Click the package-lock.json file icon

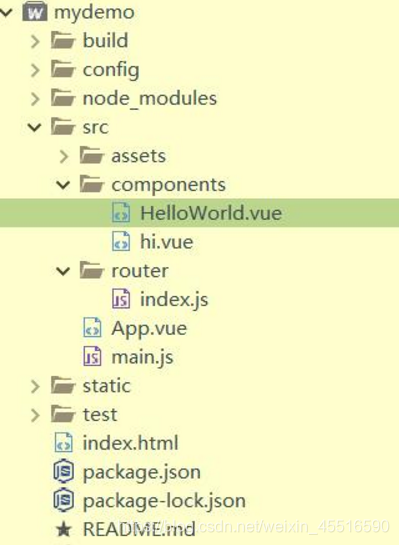(x=64, y=500)
